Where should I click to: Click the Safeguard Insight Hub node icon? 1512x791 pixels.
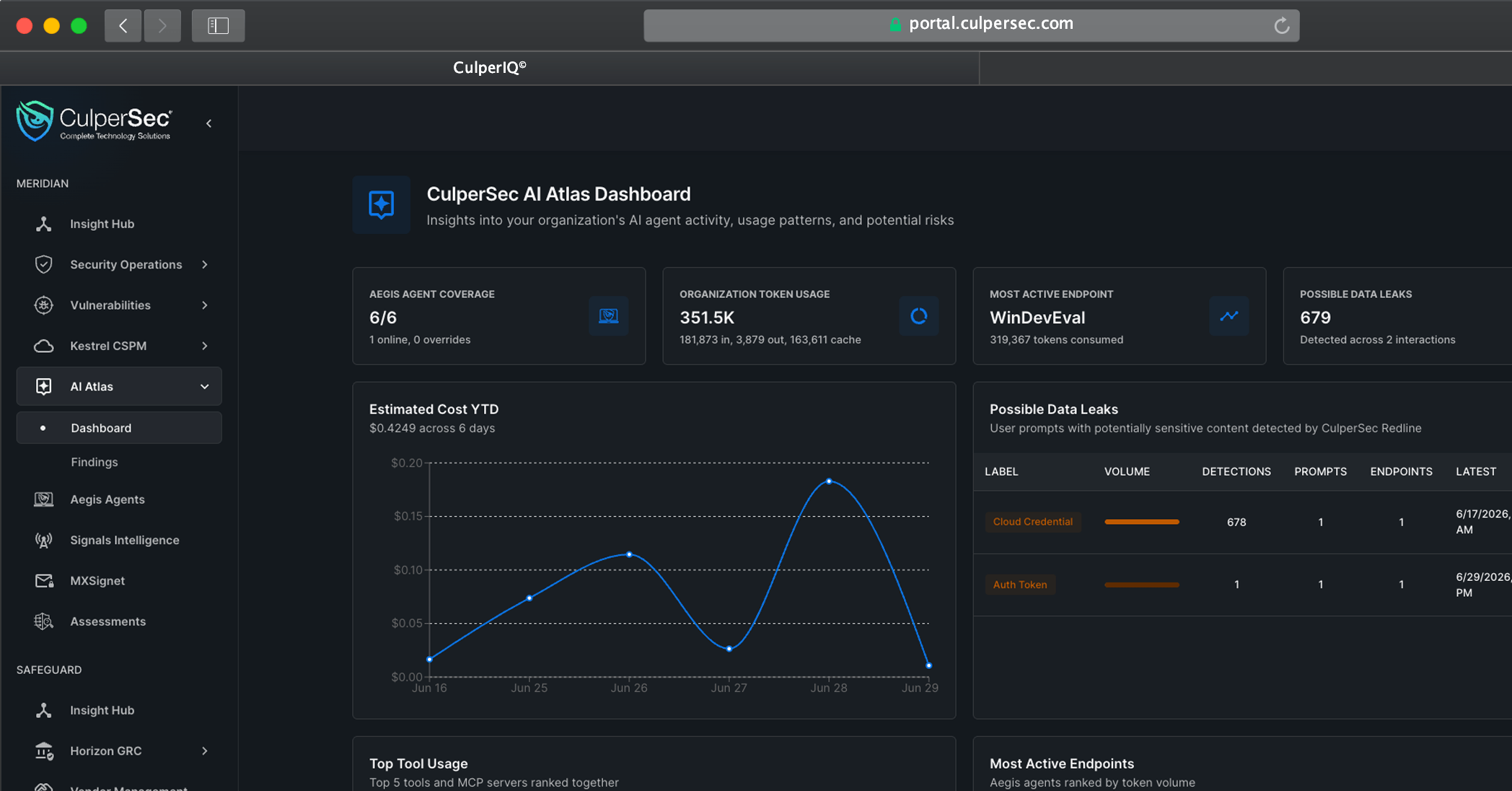44,710
